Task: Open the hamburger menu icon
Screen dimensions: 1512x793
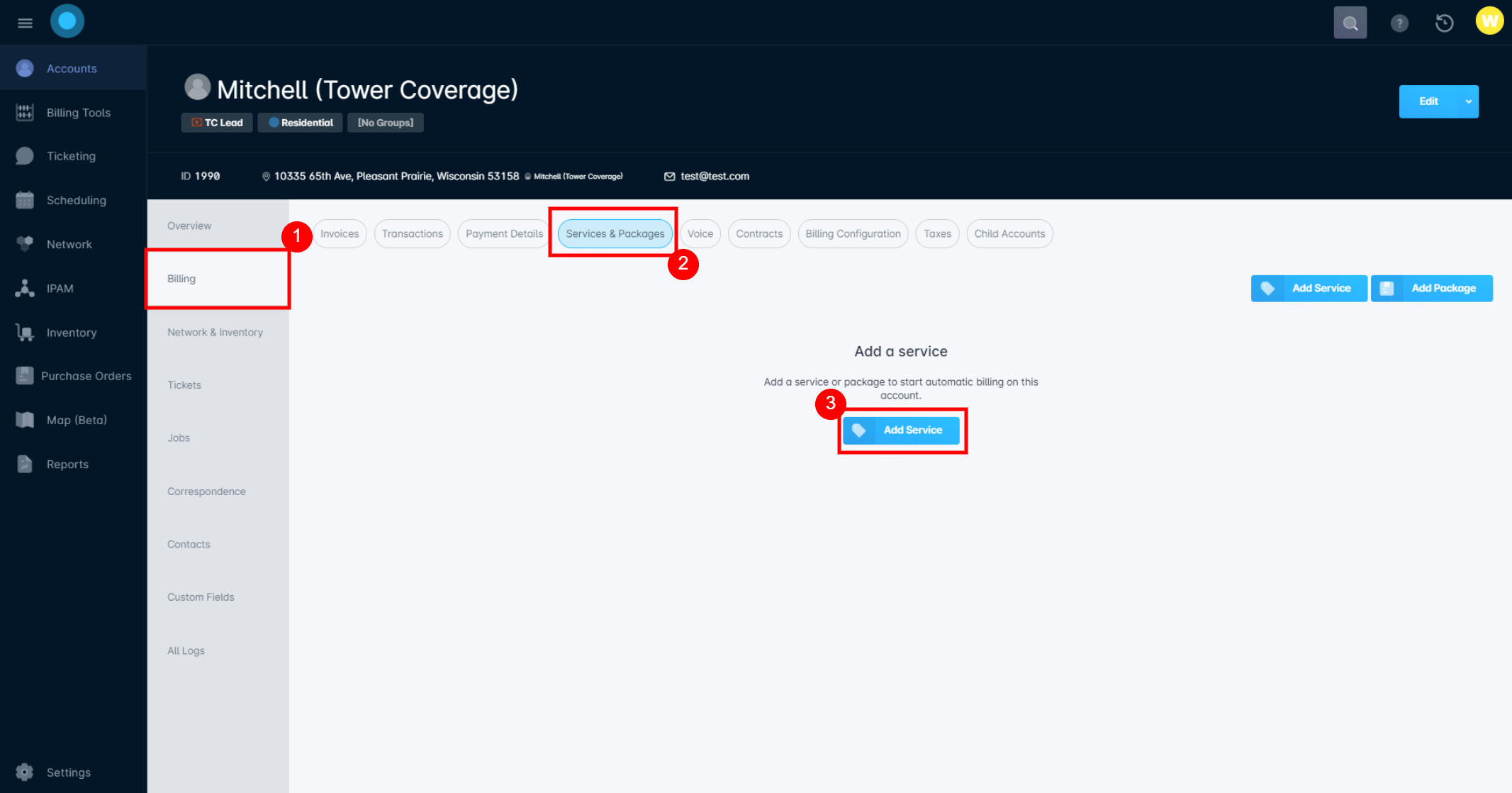Action: tap(25, 23)
